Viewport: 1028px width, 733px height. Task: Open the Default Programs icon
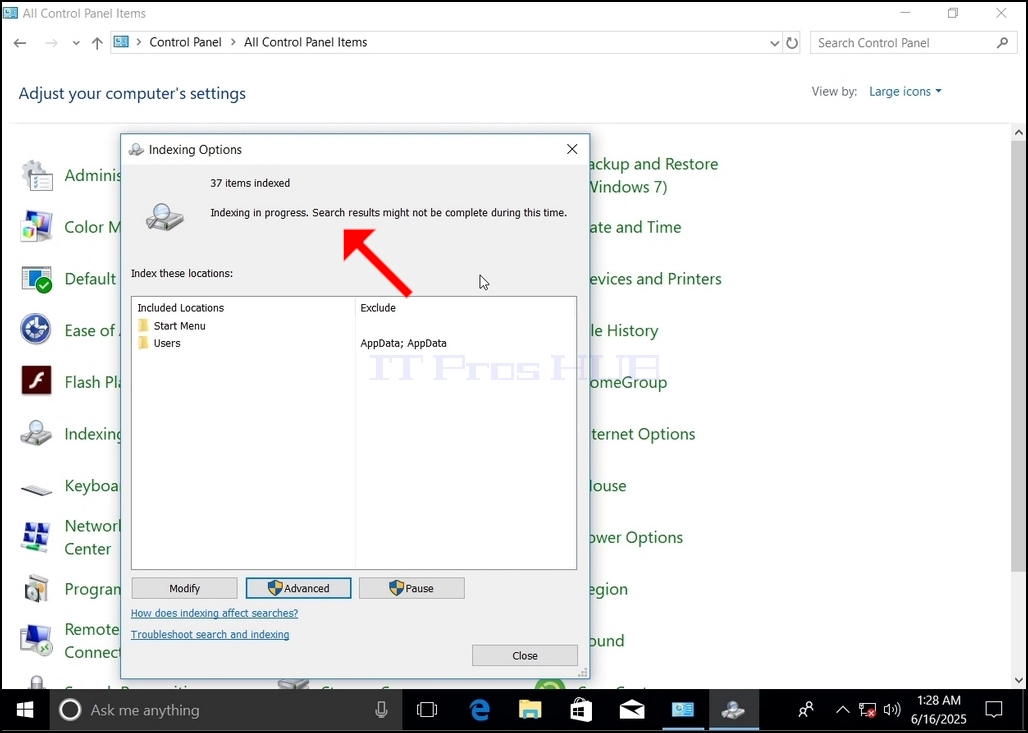[37, 279]
